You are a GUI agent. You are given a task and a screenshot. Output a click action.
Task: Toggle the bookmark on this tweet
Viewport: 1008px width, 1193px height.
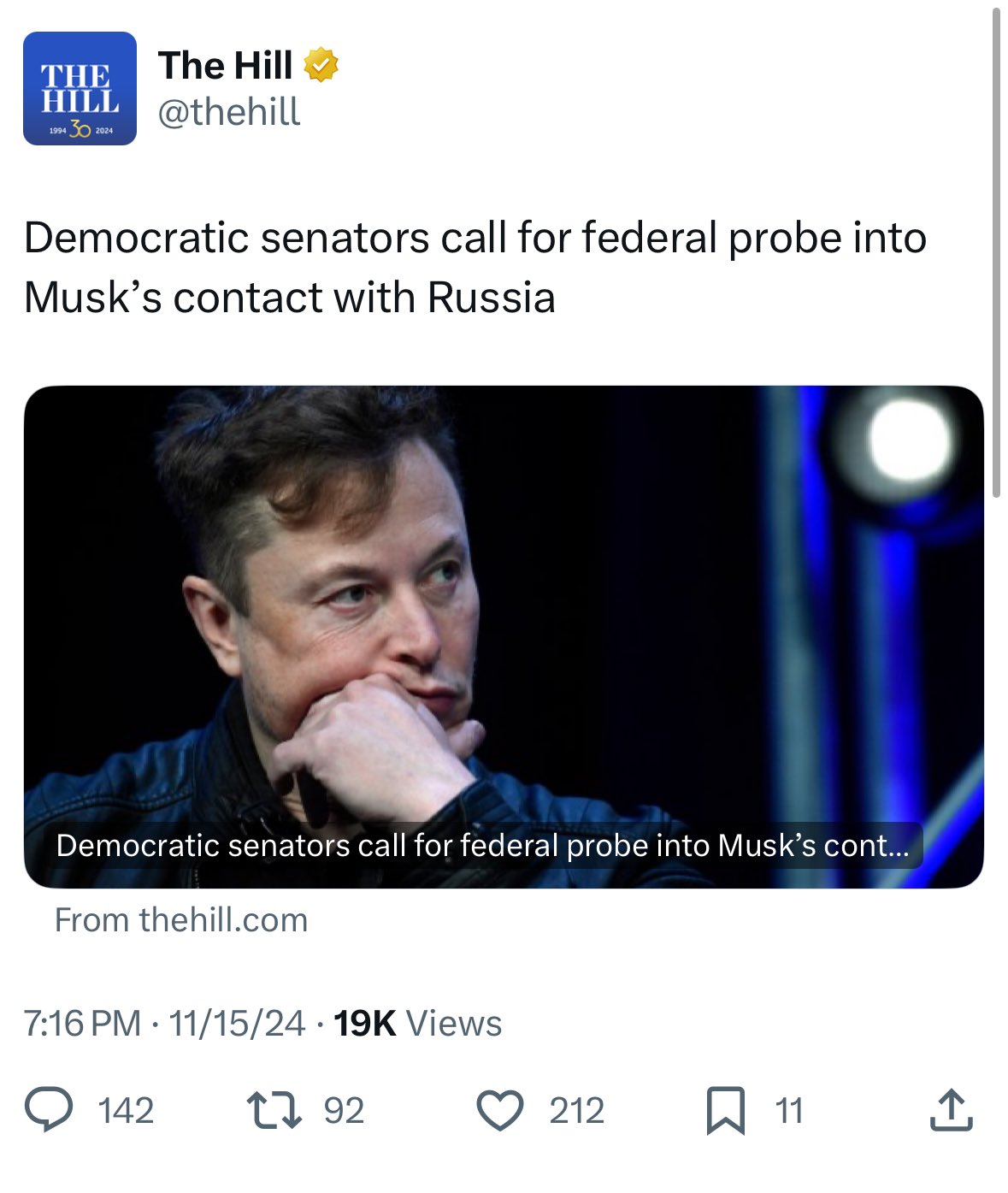[726, 1110]
